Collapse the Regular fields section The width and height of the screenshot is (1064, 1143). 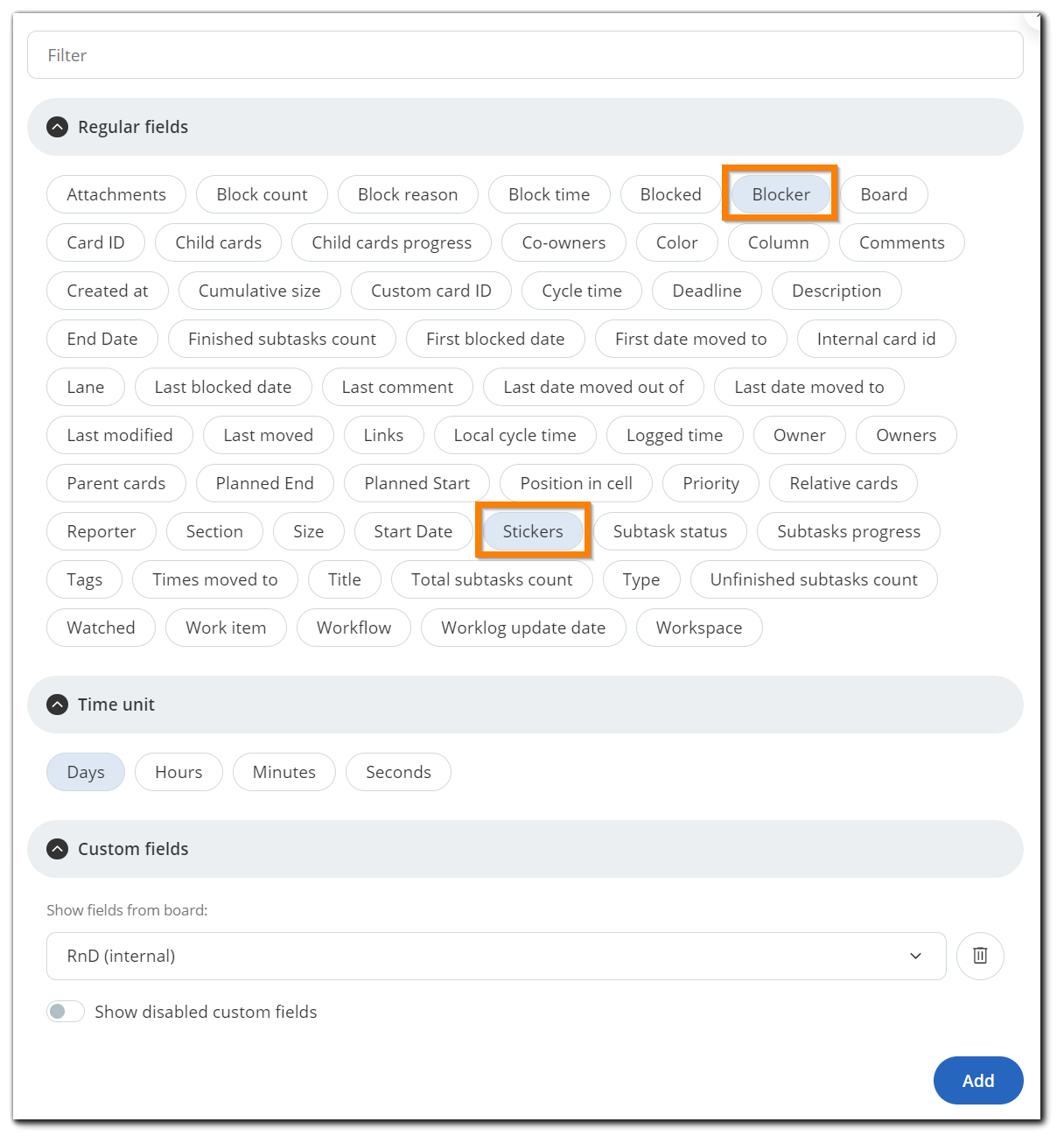(x=58, y=127)
